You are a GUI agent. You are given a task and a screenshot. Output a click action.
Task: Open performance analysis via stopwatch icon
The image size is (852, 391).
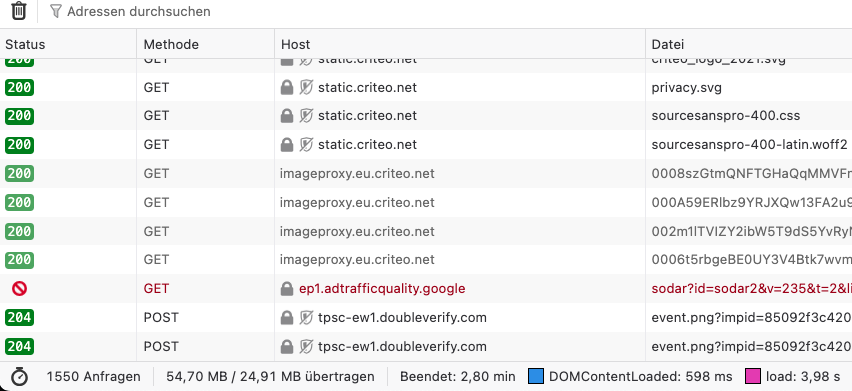[20, 376]
